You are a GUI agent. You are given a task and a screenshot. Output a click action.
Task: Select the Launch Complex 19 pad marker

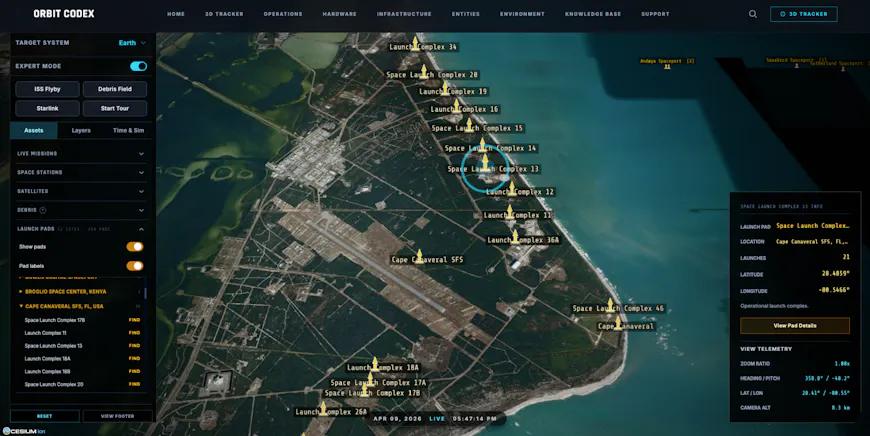pos(445,88)
